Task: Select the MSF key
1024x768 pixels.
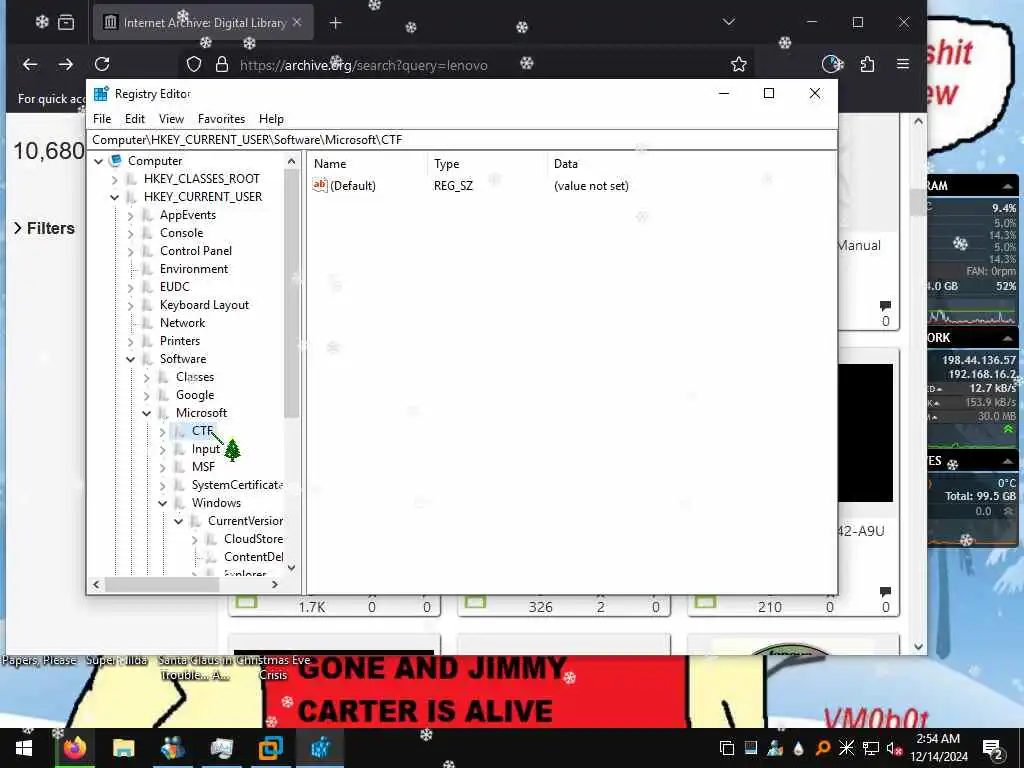Action: click(203, 467)
